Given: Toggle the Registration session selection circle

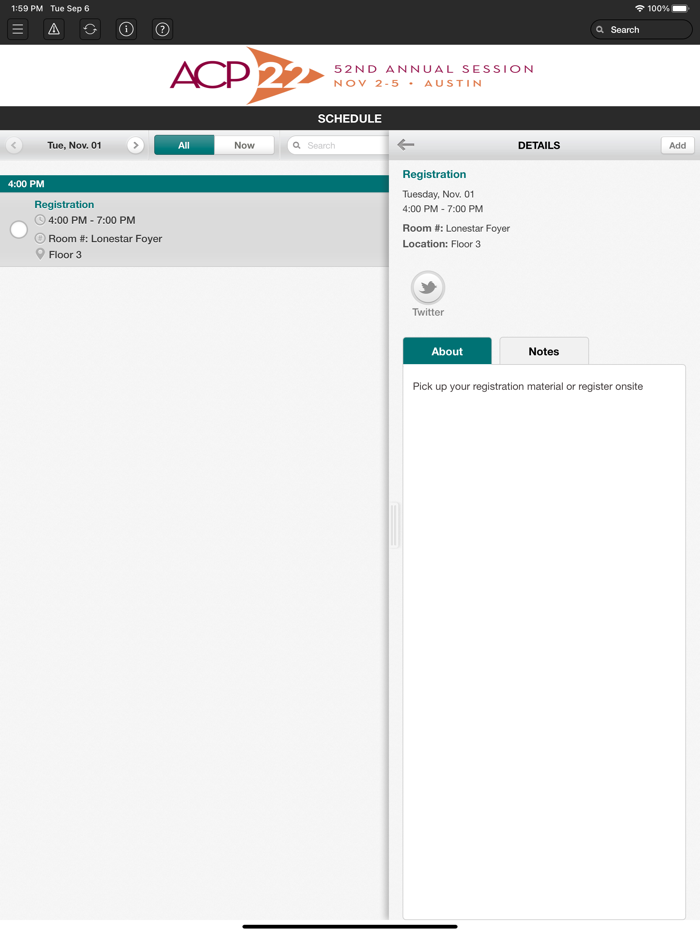Looking at the screenshot, I should [18, 229].
